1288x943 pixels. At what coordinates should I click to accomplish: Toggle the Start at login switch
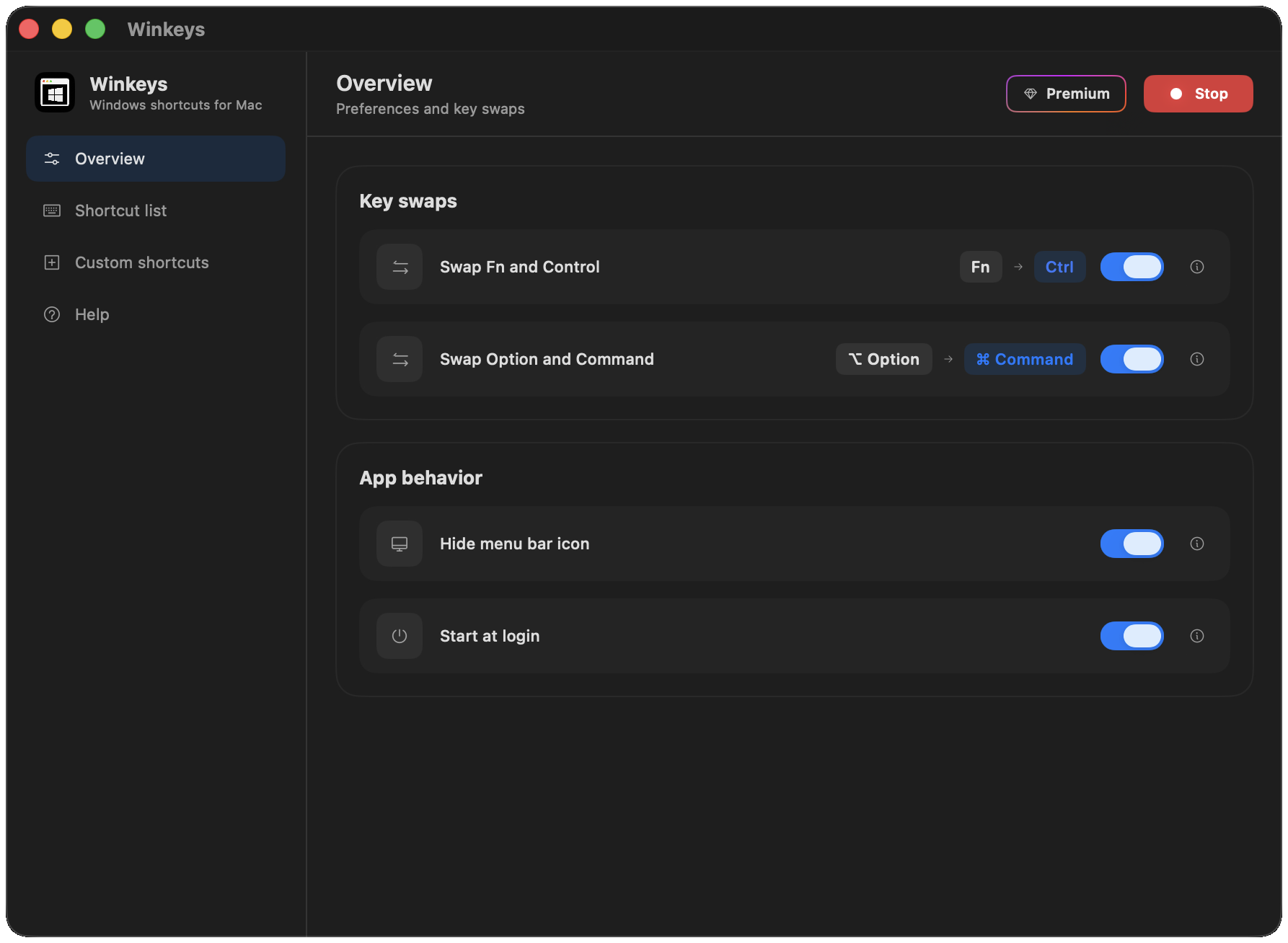(1132, 636)
